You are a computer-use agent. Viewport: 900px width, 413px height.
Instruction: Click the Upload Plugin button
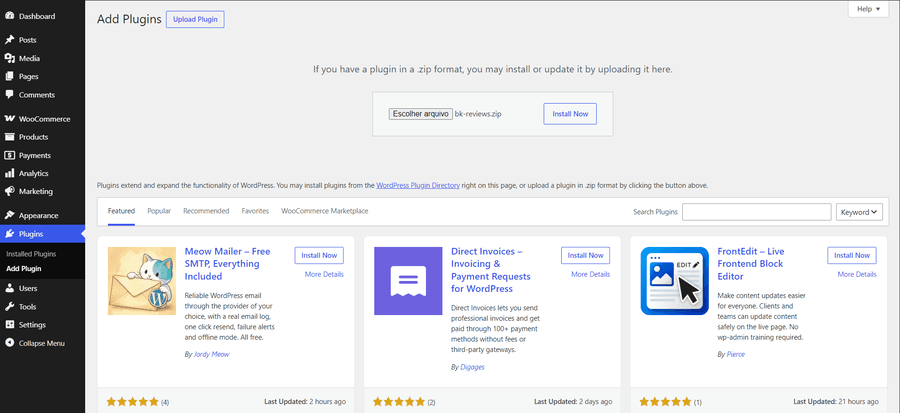click(195, 19)
